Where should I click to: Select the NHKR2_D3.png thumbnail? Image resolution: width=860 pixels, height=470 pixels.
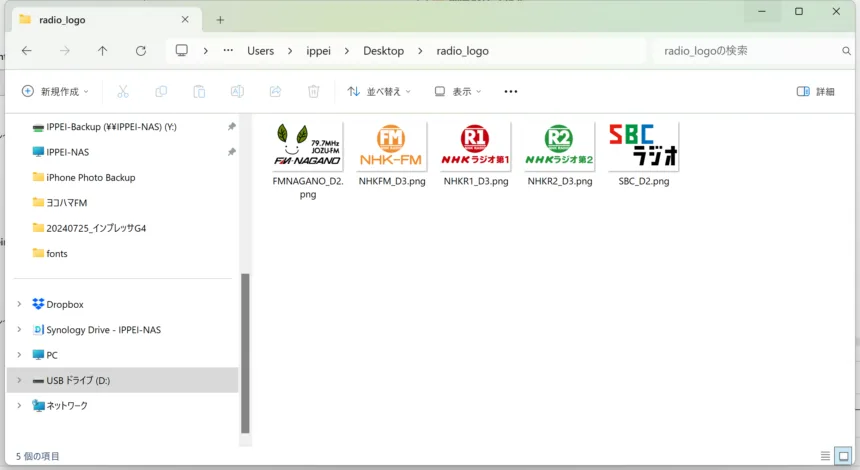559,146
